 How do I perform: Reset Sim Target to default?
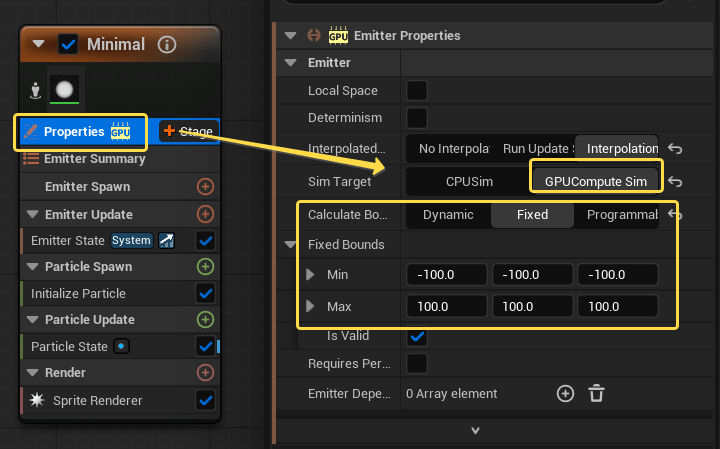pos(675,182)
